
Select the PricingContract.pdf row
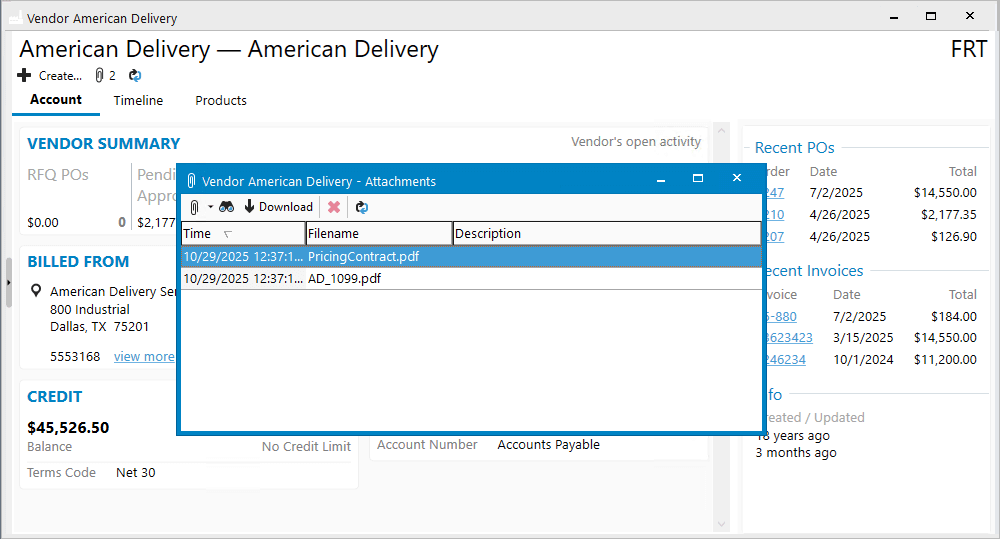coord(363,257)
